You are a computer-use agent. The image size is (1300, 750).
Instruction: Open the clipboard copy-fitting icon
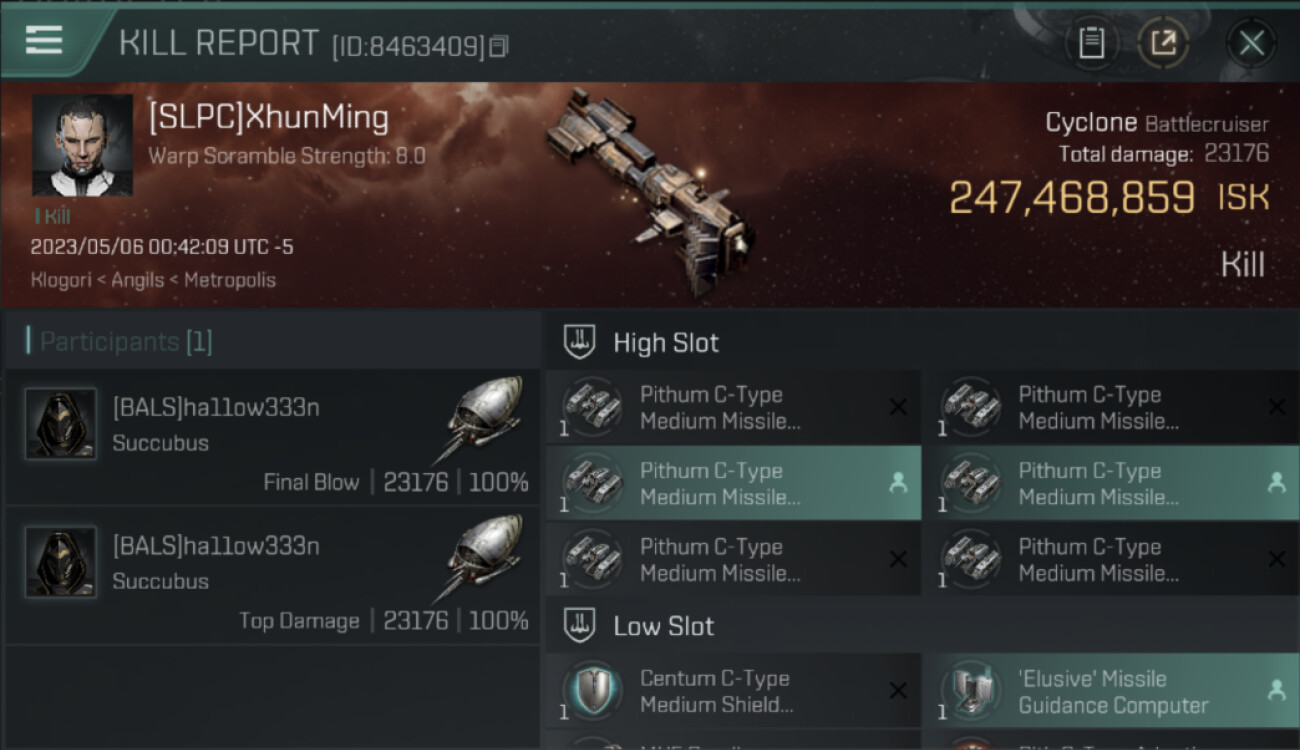tap(1091, 43)
